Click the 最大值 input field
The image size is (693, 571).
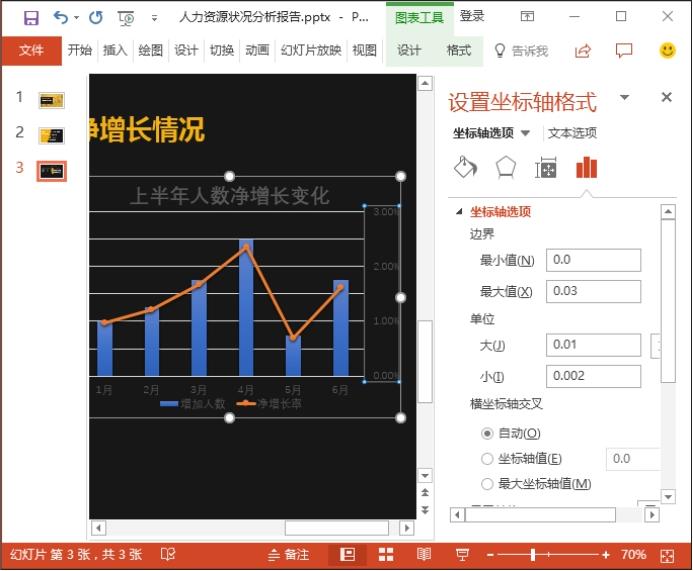pos(593,291)
